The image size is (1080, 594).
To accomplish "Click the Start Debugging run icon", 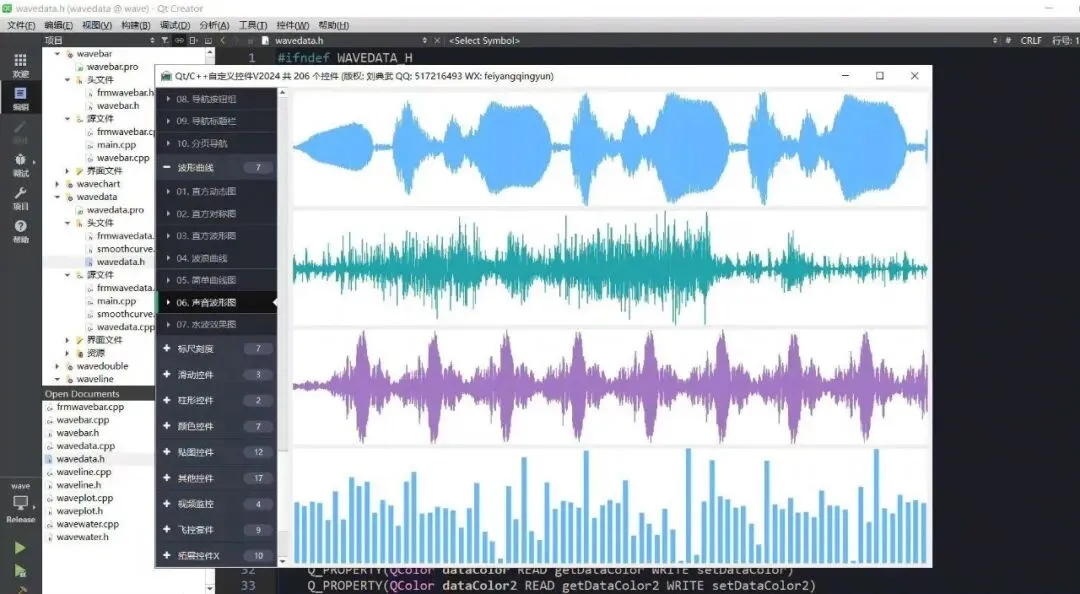I will [20, 571].
